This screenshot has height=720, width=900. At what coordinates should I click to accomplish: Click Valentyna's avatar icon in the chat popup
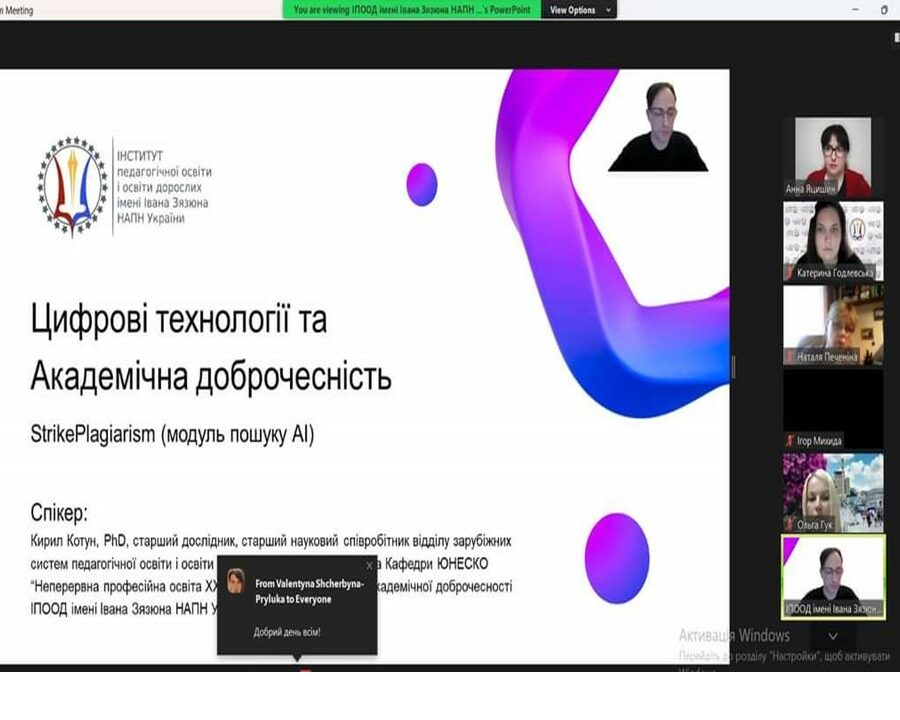[x=234, y=580]
